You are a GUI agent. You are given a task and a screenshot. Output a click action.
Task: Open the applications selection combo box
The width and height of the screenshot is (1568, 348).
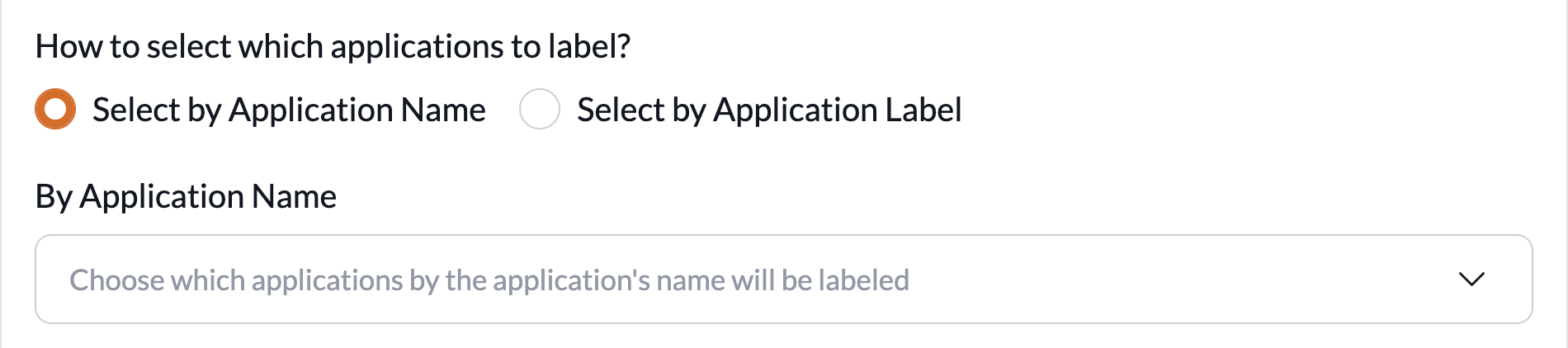click(x=782, y=280)
